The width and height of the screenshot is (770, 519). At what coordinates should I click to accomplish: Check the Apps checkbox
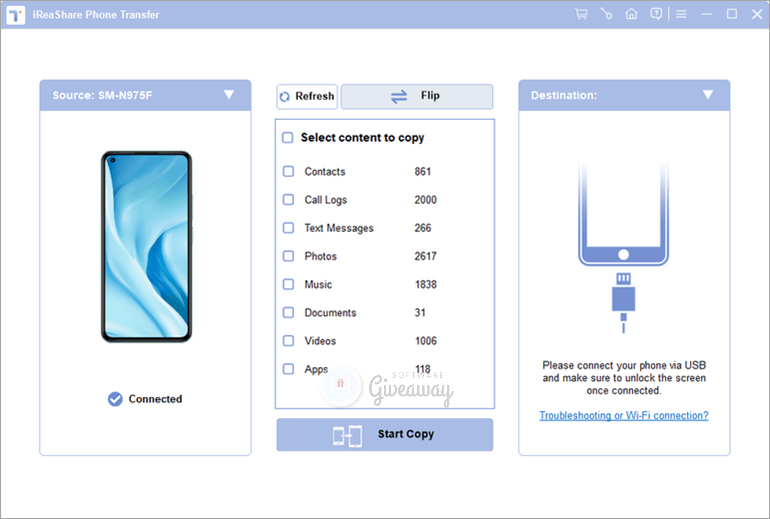[x=289, y=369]
